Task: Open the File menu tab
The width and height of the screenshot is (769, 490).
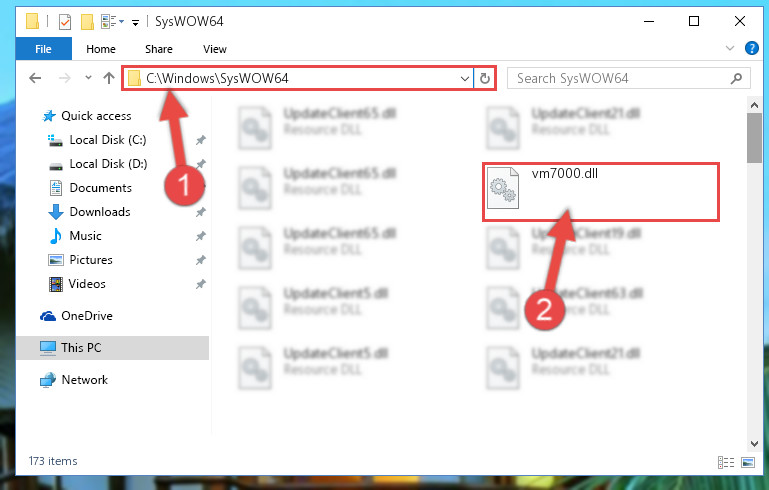Action: [44, 49]
